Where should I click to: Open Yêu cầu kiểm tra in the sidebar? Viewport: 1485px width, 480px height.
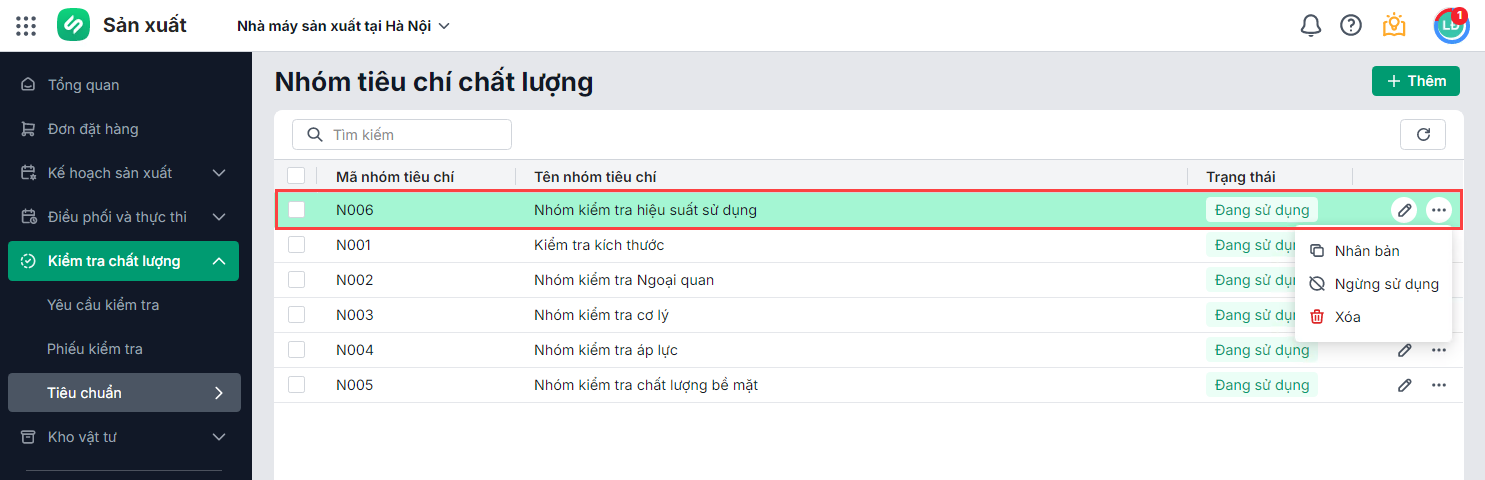click(x=103, y=305)
